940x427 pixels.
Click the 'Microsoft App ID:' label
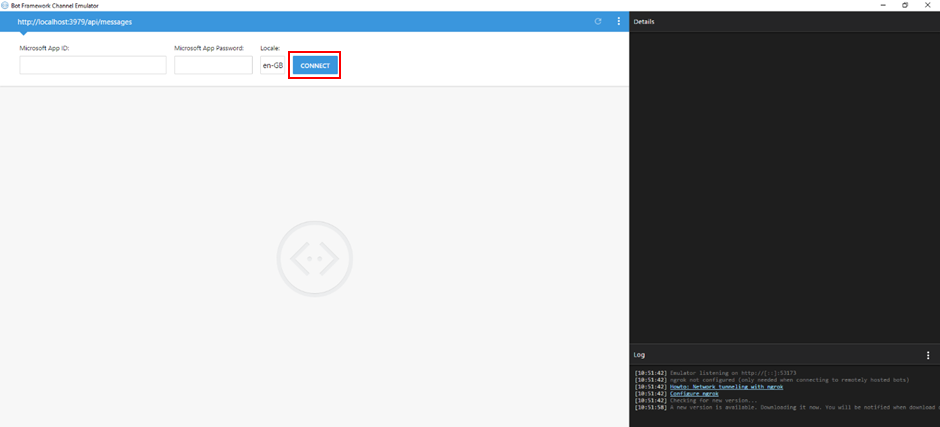pyautogui.click(x=45, y=48)
